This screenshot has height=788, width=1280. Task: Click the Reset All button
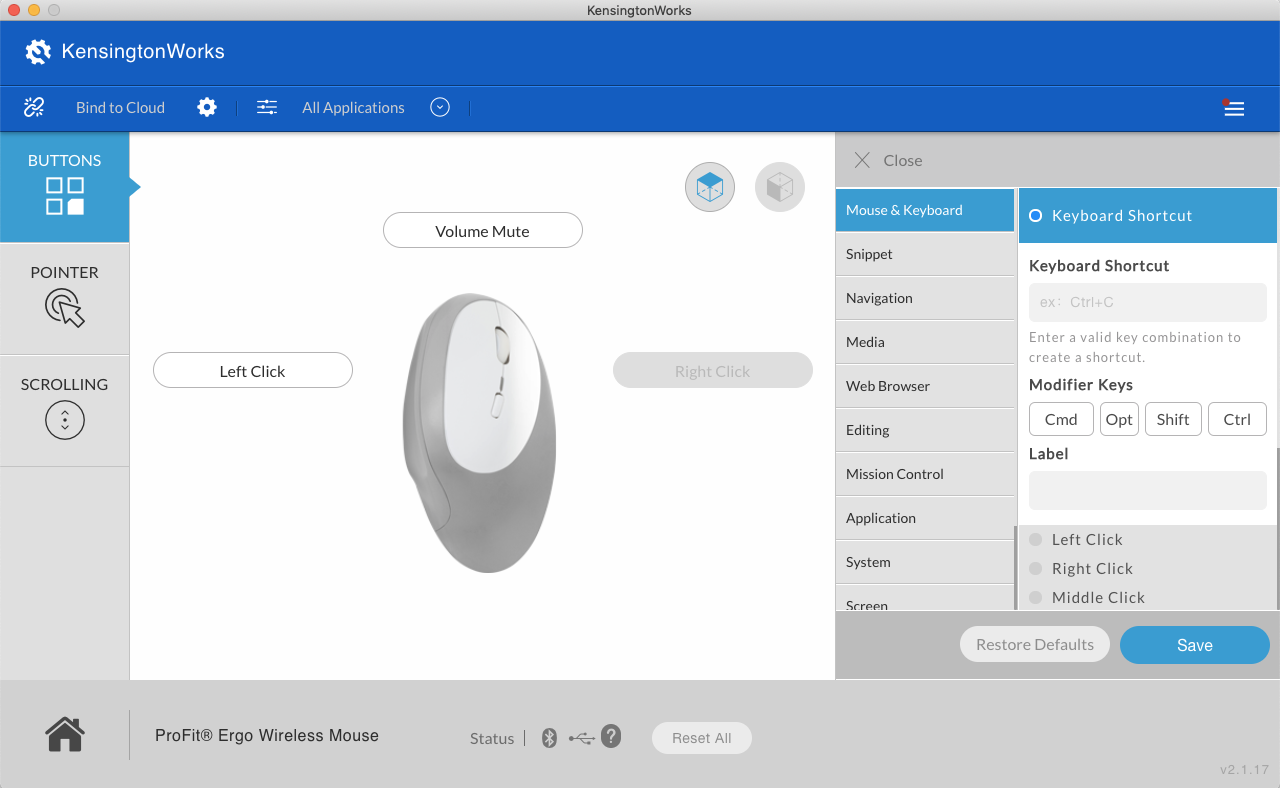[x=702, y=738]
